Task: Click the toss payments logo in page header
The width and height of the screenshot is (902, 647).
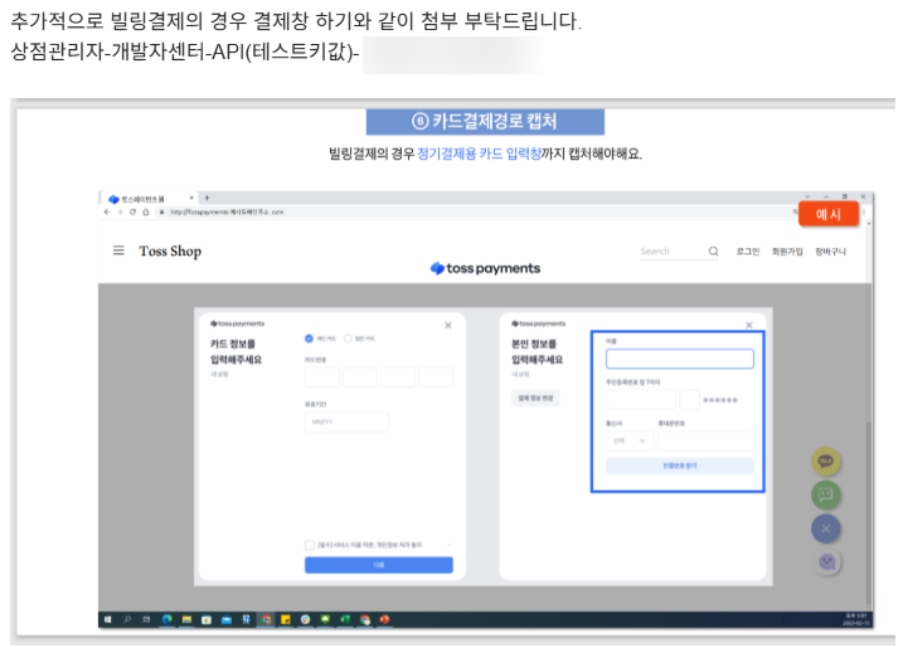Action: point(486,268)
